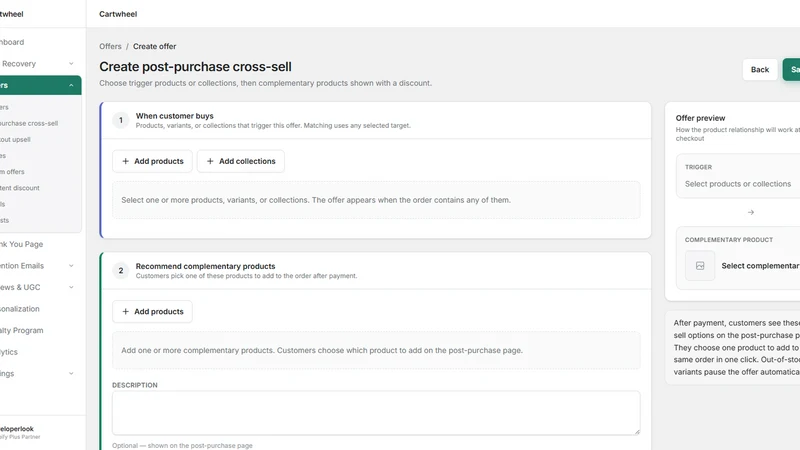This screenshot has width=800, height=450.
Task: Expand the Reviews & UGC chevron
Action: pyautogui.click(x=71, y=287)
